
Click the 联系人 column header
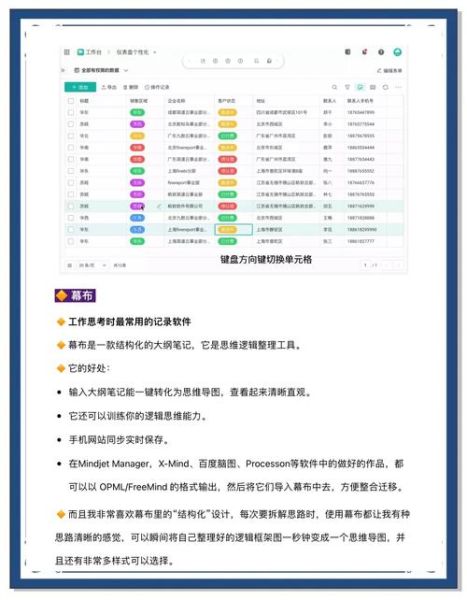[329, 101]
